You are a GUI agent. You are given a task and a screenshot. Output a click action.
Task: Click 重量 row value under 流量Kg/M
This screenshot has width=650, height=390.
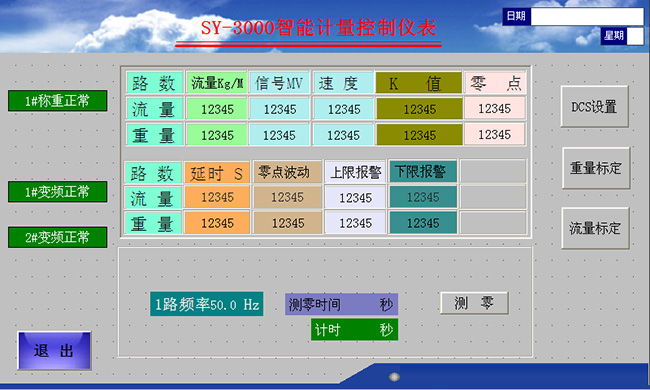point(216,135)
